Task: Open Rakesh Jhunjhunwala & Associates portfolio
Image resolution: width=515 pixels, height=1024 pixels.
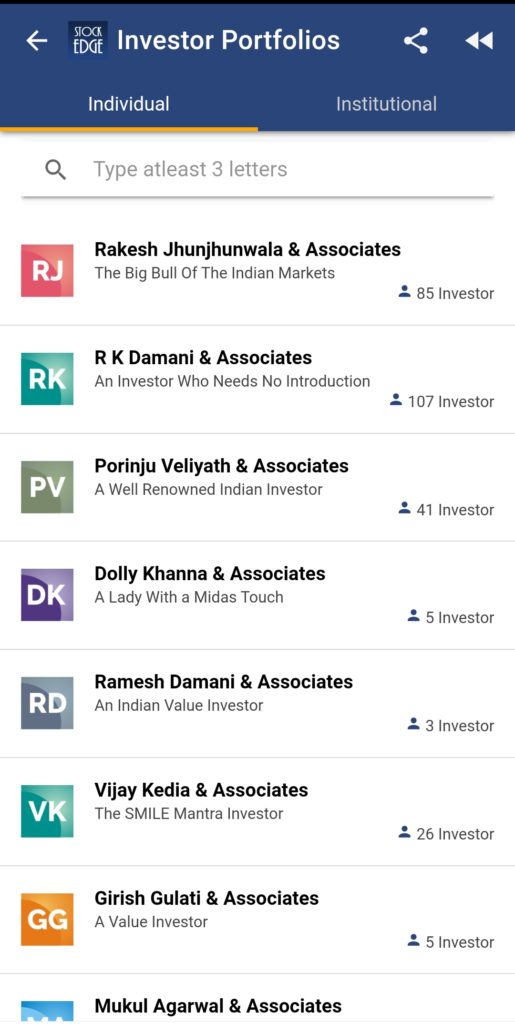Action: (x=257, y=271)
